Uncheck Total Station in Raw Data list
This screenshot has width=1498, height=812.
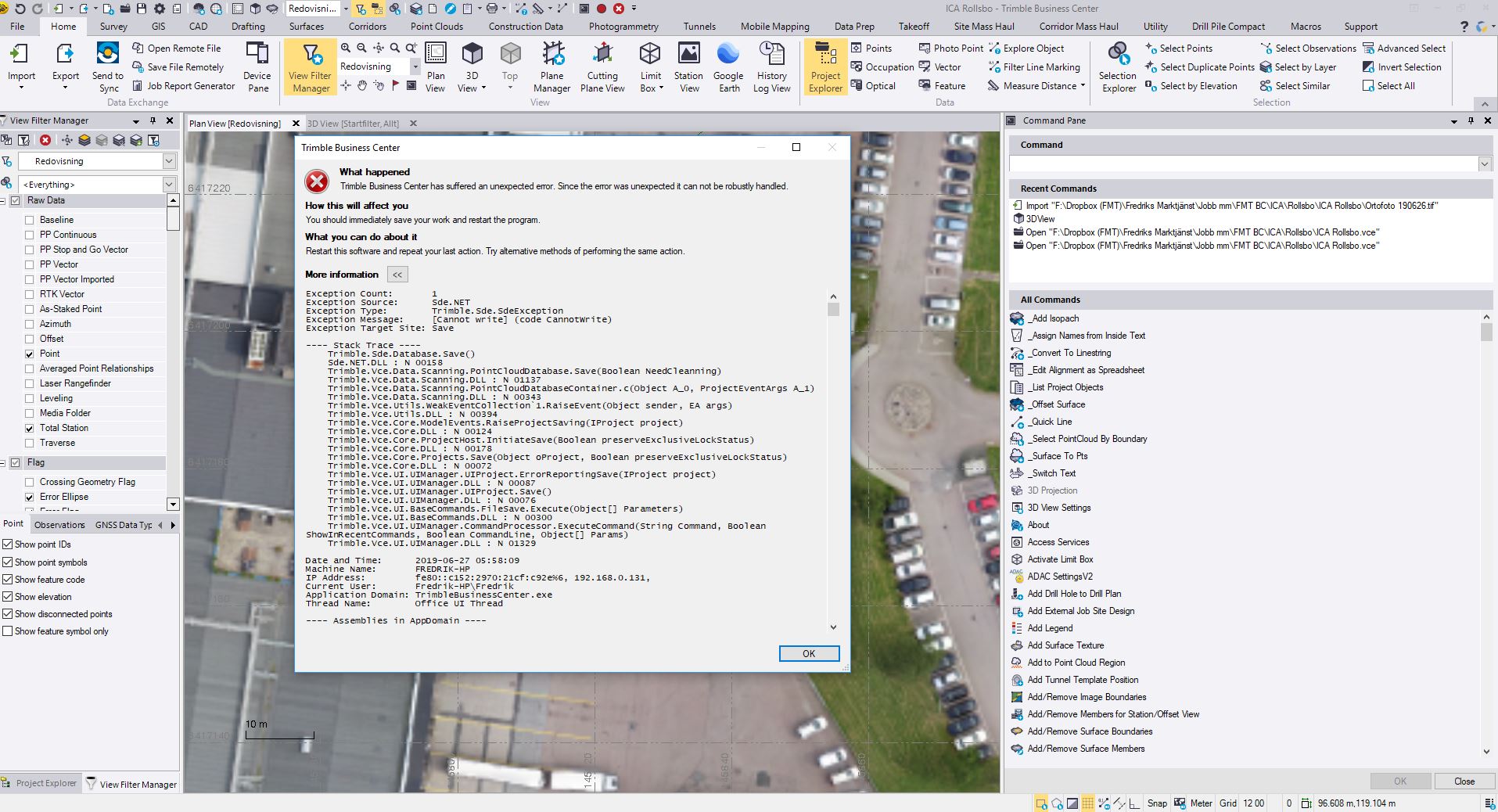pos(30,428)
